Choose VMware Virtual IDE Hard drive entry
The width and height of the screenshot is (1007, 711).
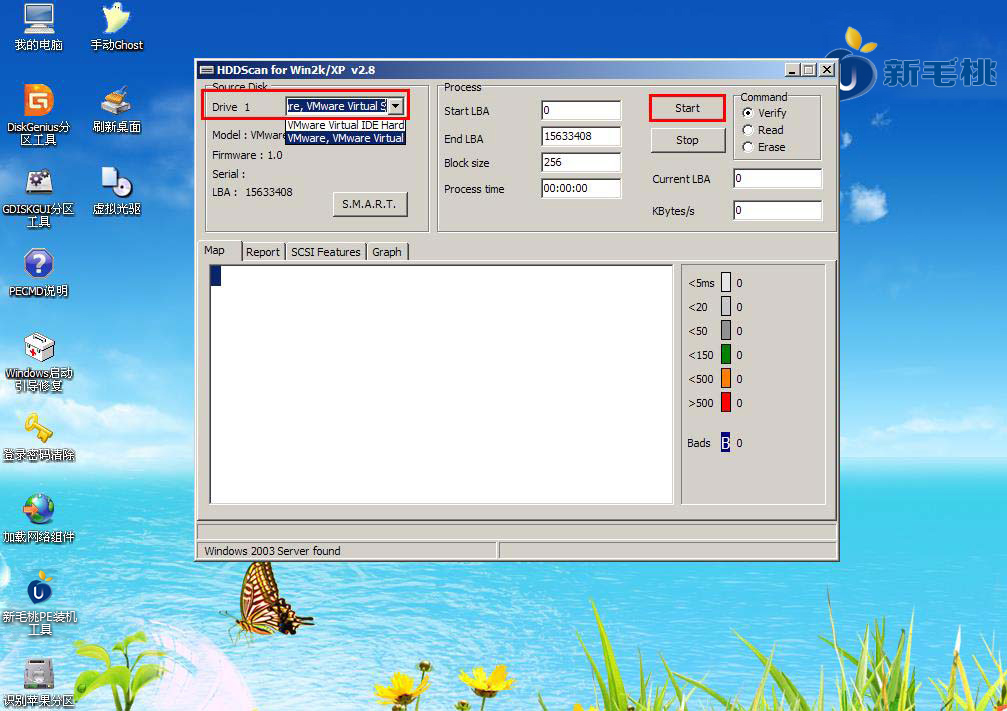[346, 125]
